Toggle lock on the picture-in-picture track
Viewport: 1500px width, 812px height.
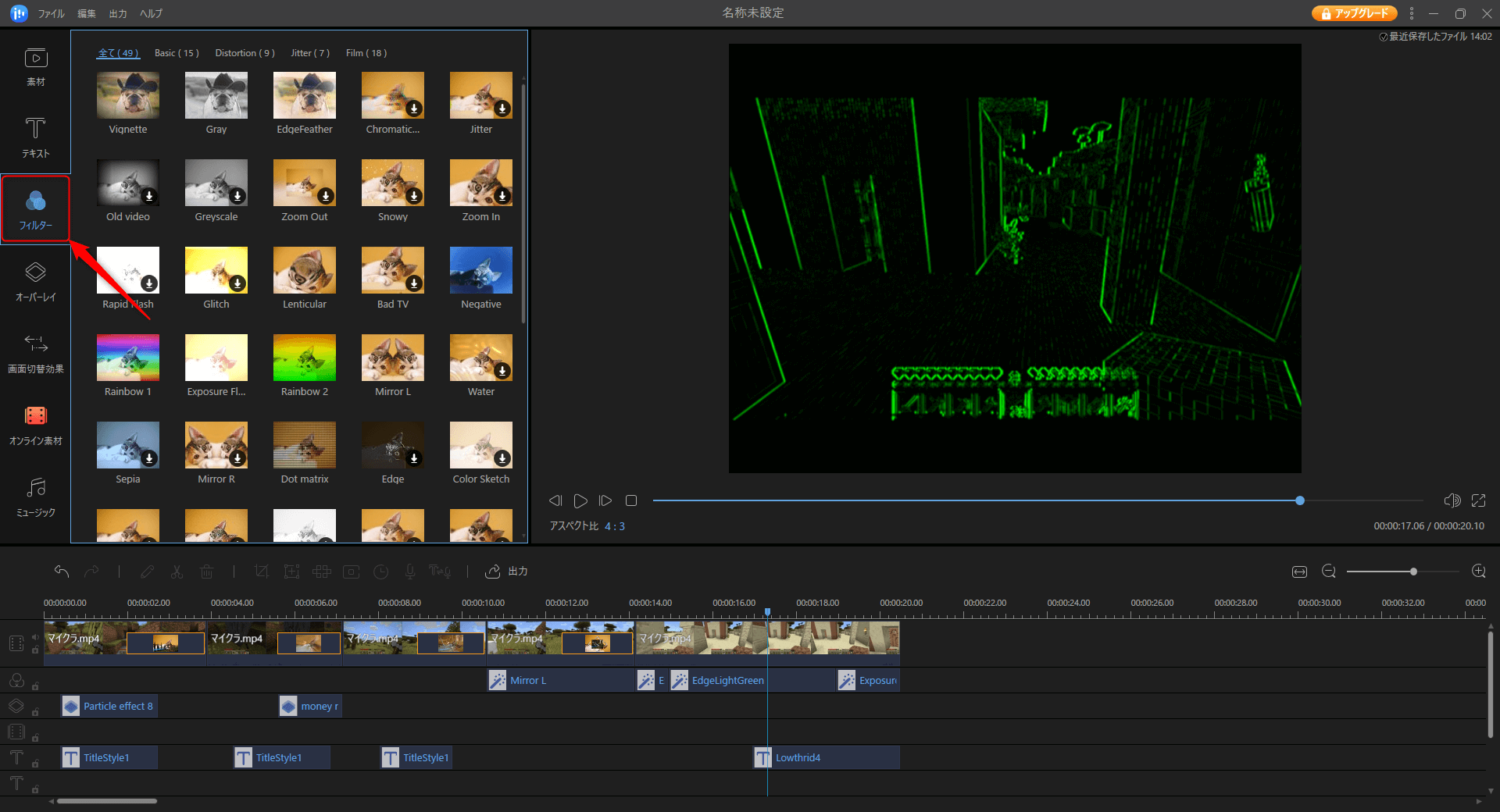pos(35,737)
